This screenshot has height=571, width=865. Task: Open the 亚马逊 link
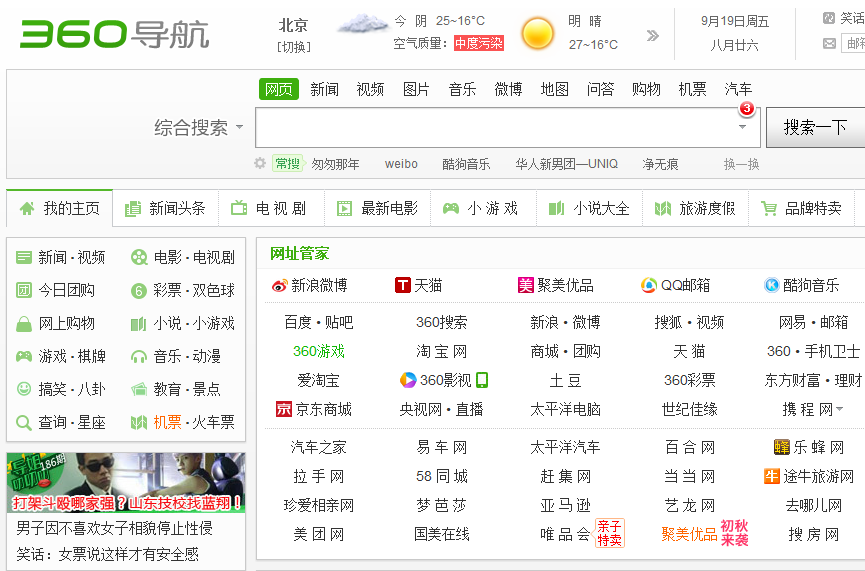click(x=565, y=505)
